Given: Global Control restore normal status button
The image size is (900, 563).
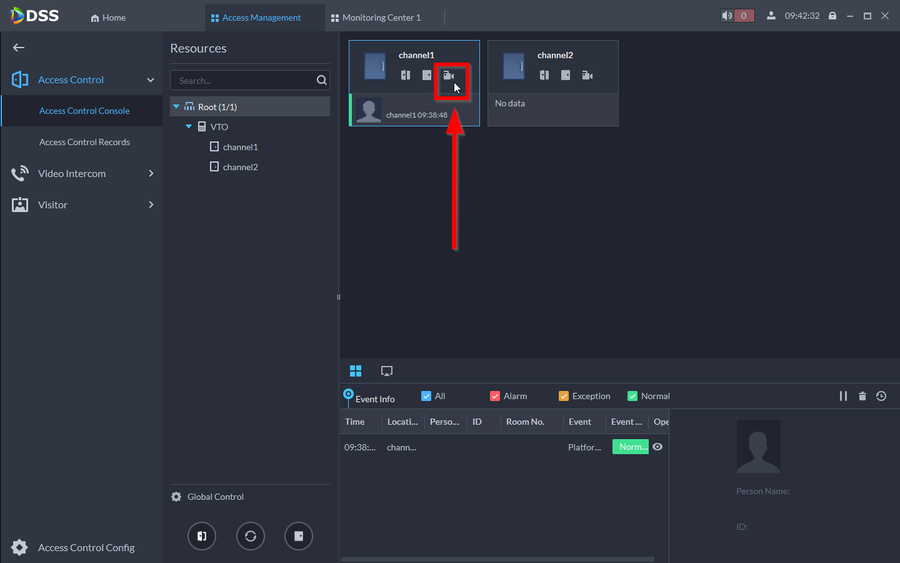Looking at the screenshot, I should (x=250, y=536).
